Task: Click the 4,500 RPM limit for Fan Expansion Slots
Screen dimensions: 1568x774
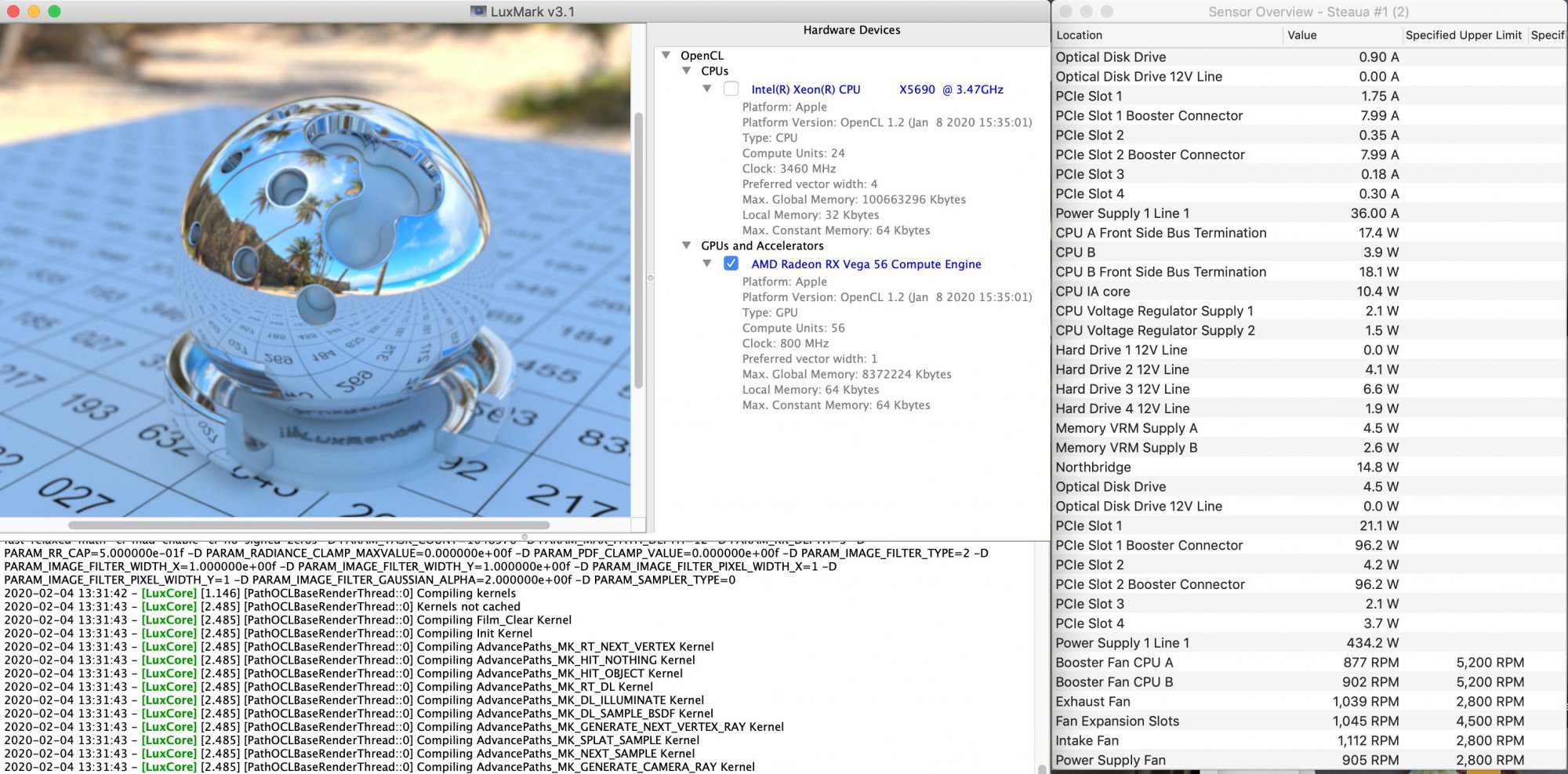Action: [x=1490, y=721]
